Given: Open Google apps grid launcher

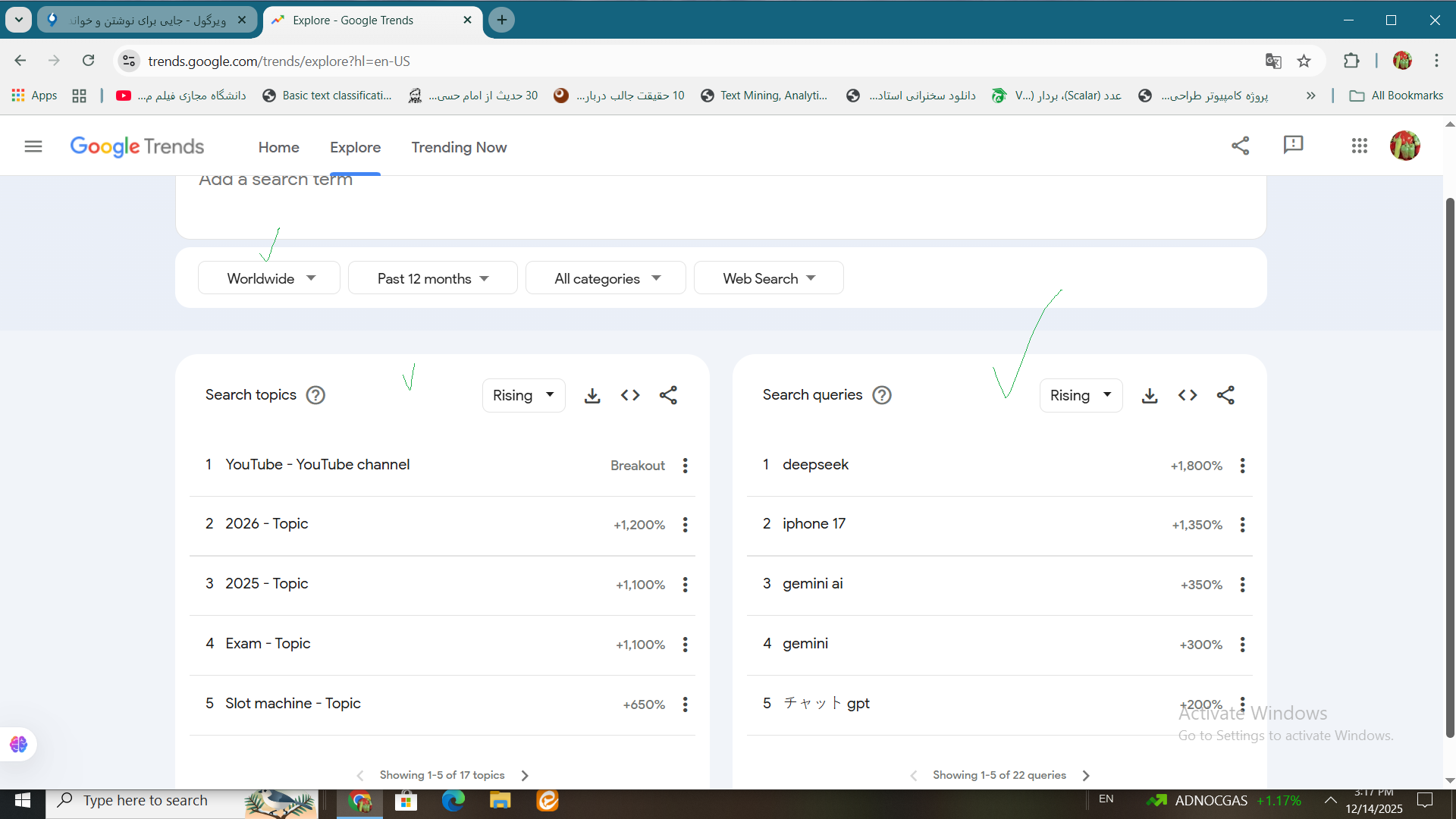Looking at the screenshot, I should (1359, 146).
